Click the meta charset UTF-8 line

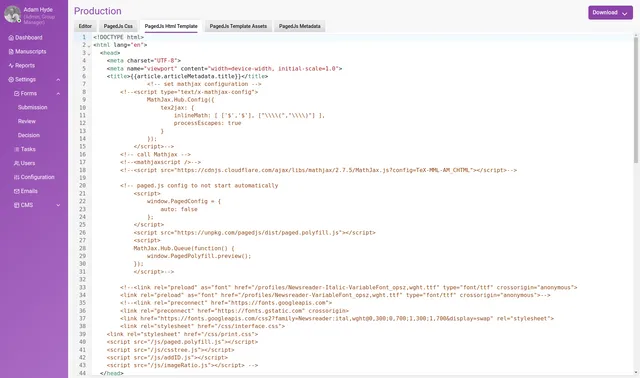click(x=144, y=61)
